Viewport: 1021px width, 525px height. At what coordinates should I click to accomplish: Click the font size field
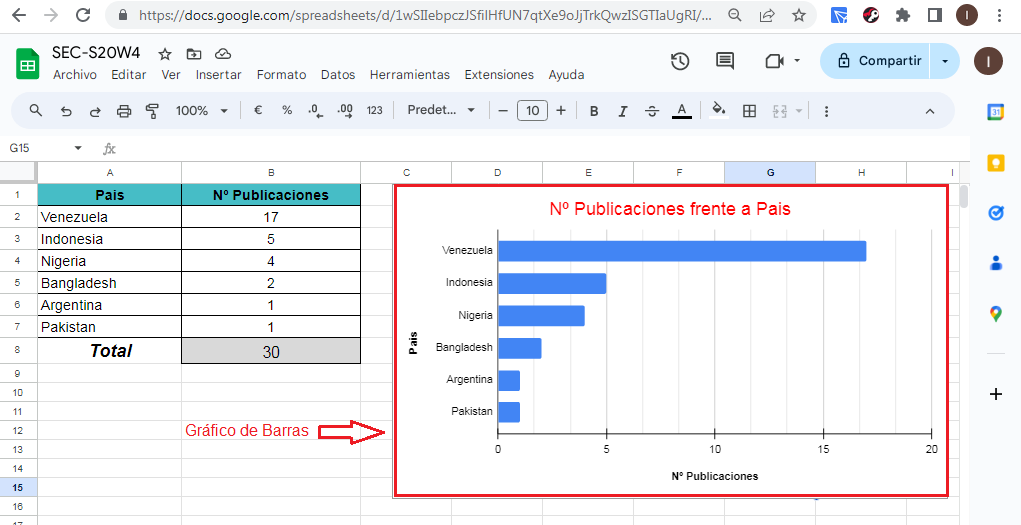[532, 111]
